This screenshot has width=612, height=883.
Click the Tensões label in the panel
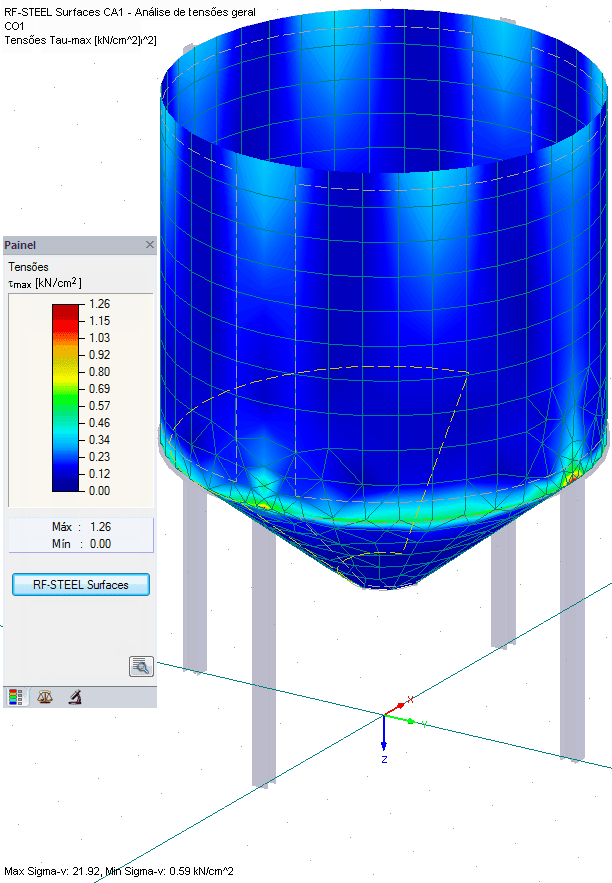click(x=28, y=267)
